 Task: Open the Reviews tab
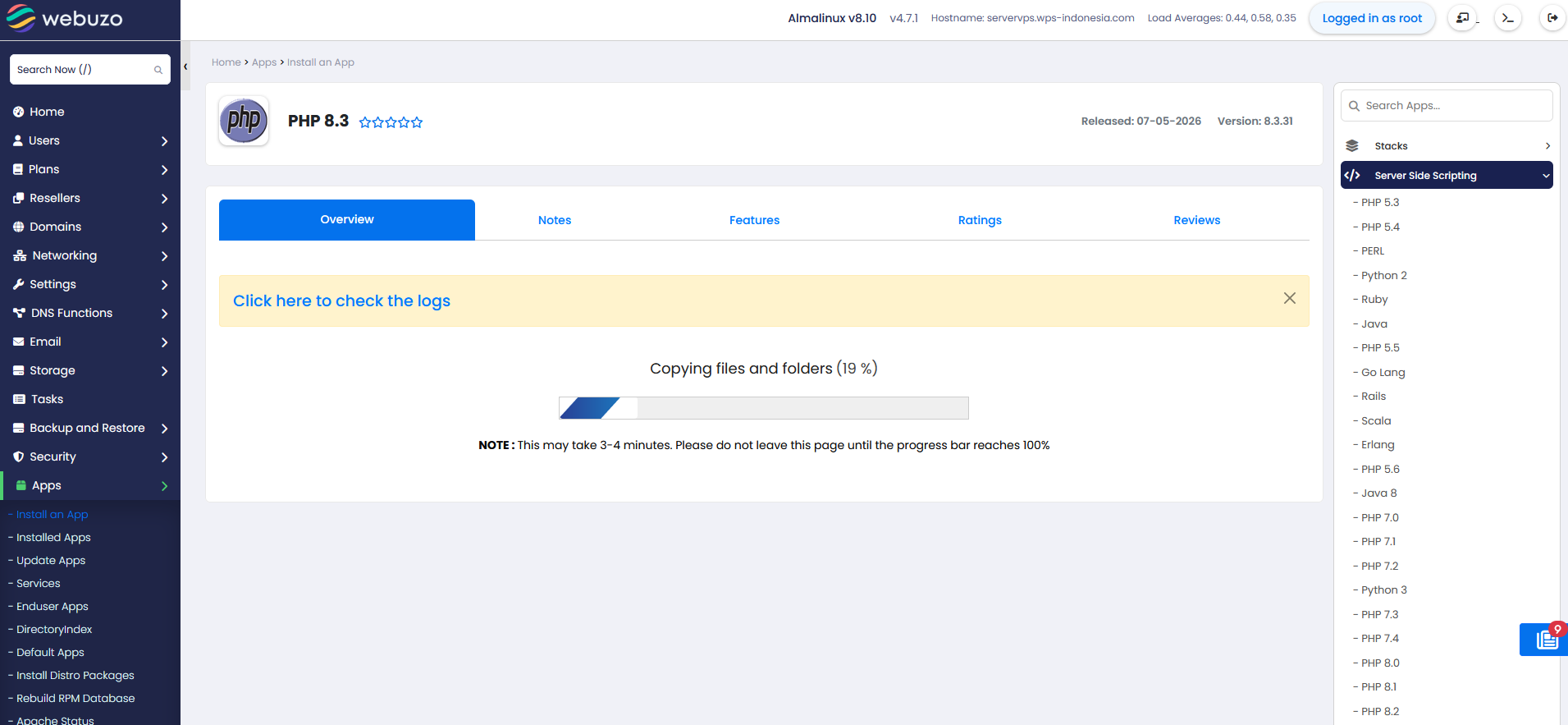tap(1197, 220)
